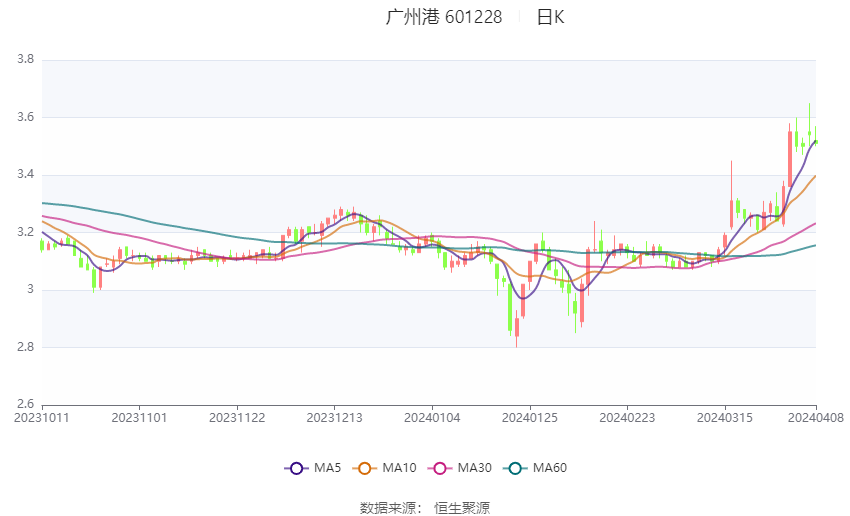Viewport: 850px width, 516px height.
Task: Click the 3.6 price axis label
Action: 25,117
